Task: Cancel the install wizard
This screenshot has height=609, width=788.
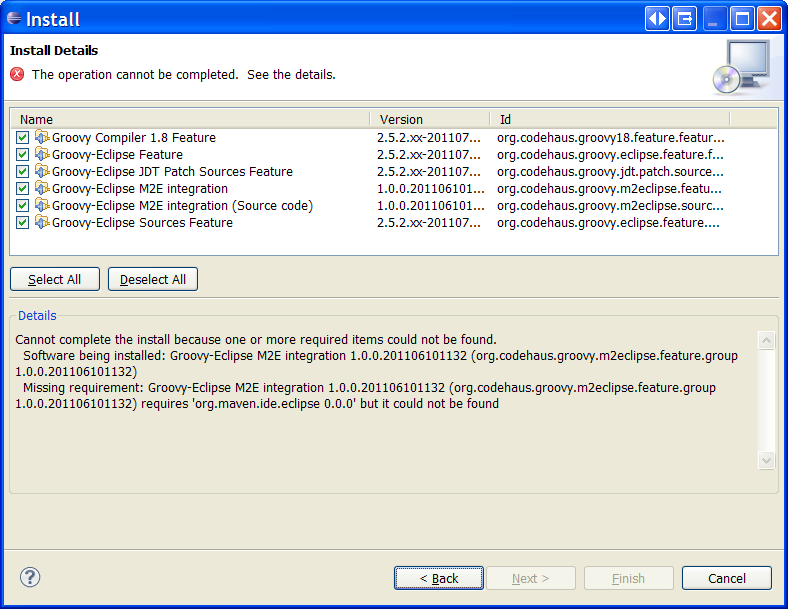Action: point(727,578)
